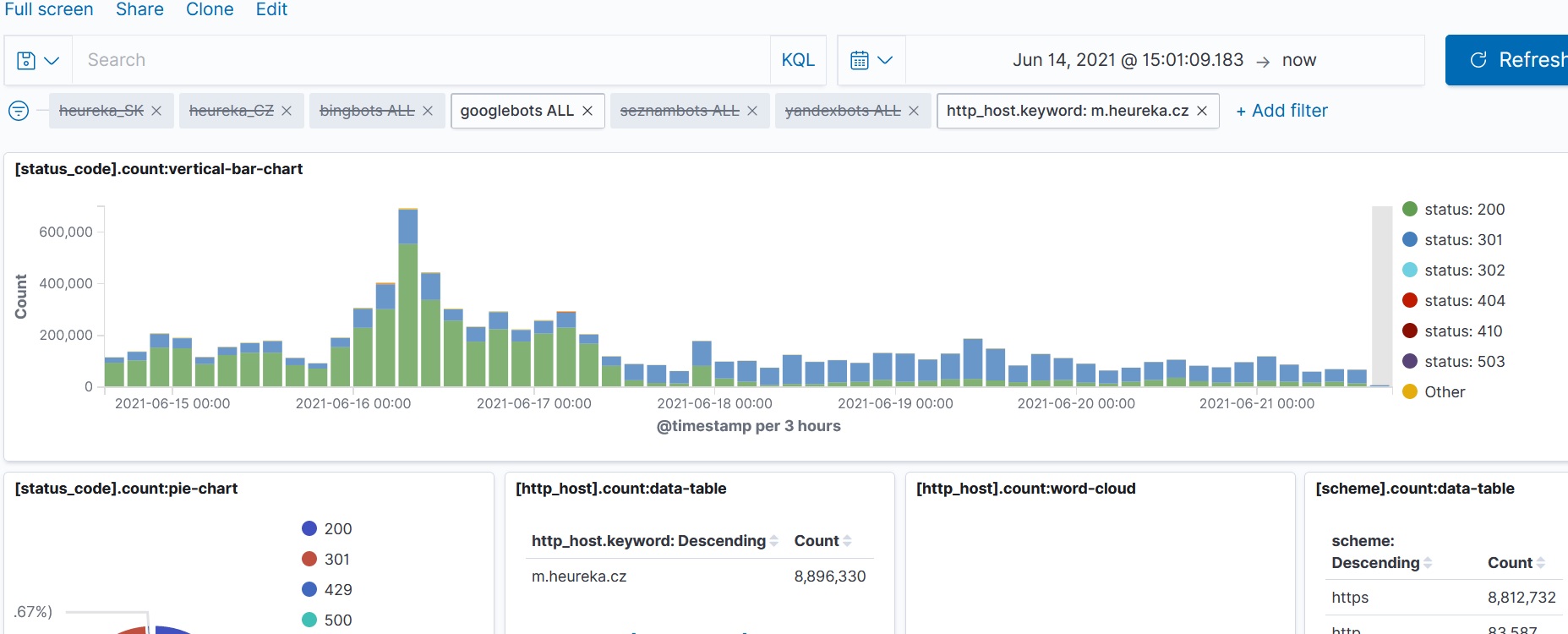Open the 'now' end date picker

[1299, 60]
